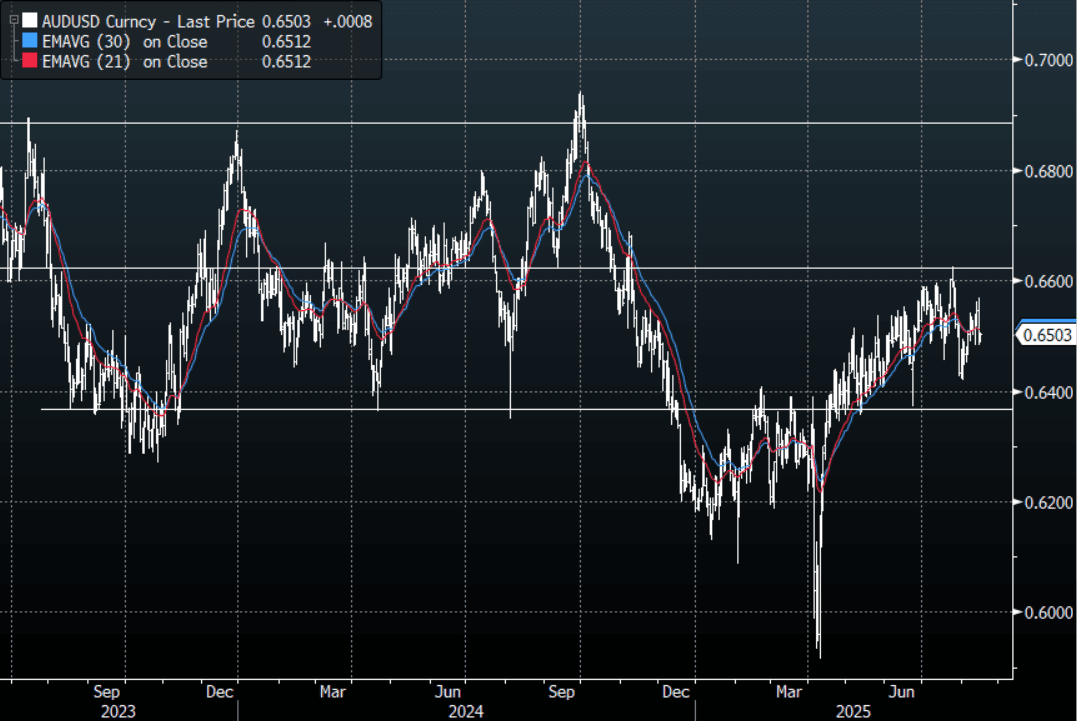Select the 2025 year label on time axis
Viewport: 1077px width, 721px height.
click(x=855, y=711)
